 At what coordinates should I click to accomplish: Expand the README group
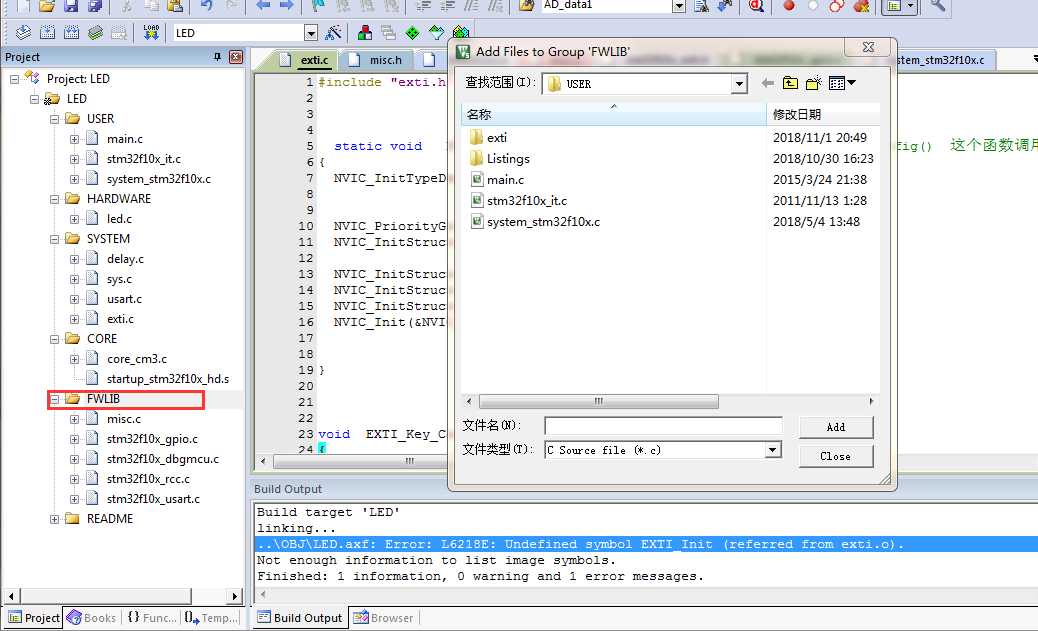pyautogui.click(x=54, y=519)
